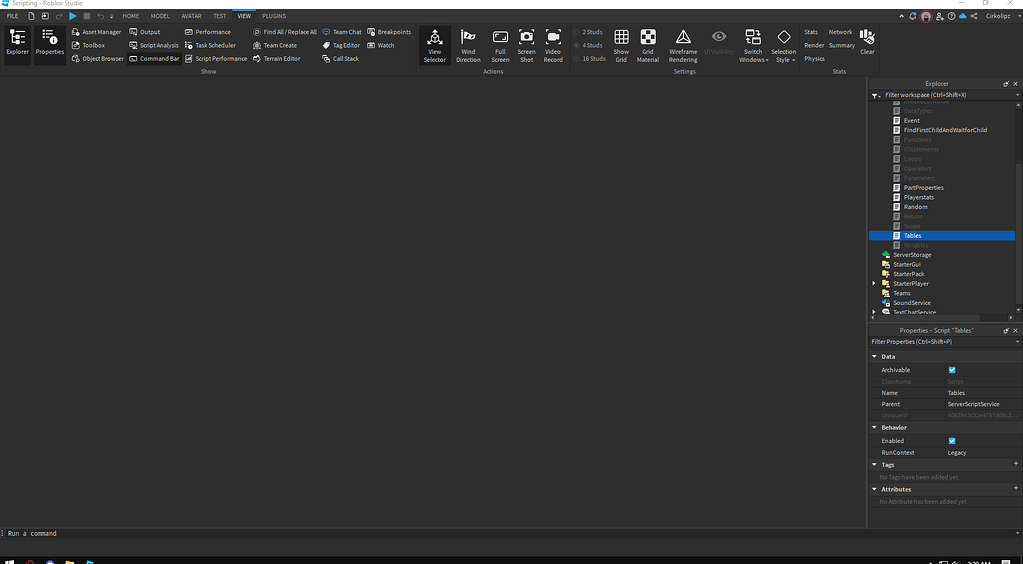Enter Full Screen mode
1023x564 pixels.
[x=500, y=46]
